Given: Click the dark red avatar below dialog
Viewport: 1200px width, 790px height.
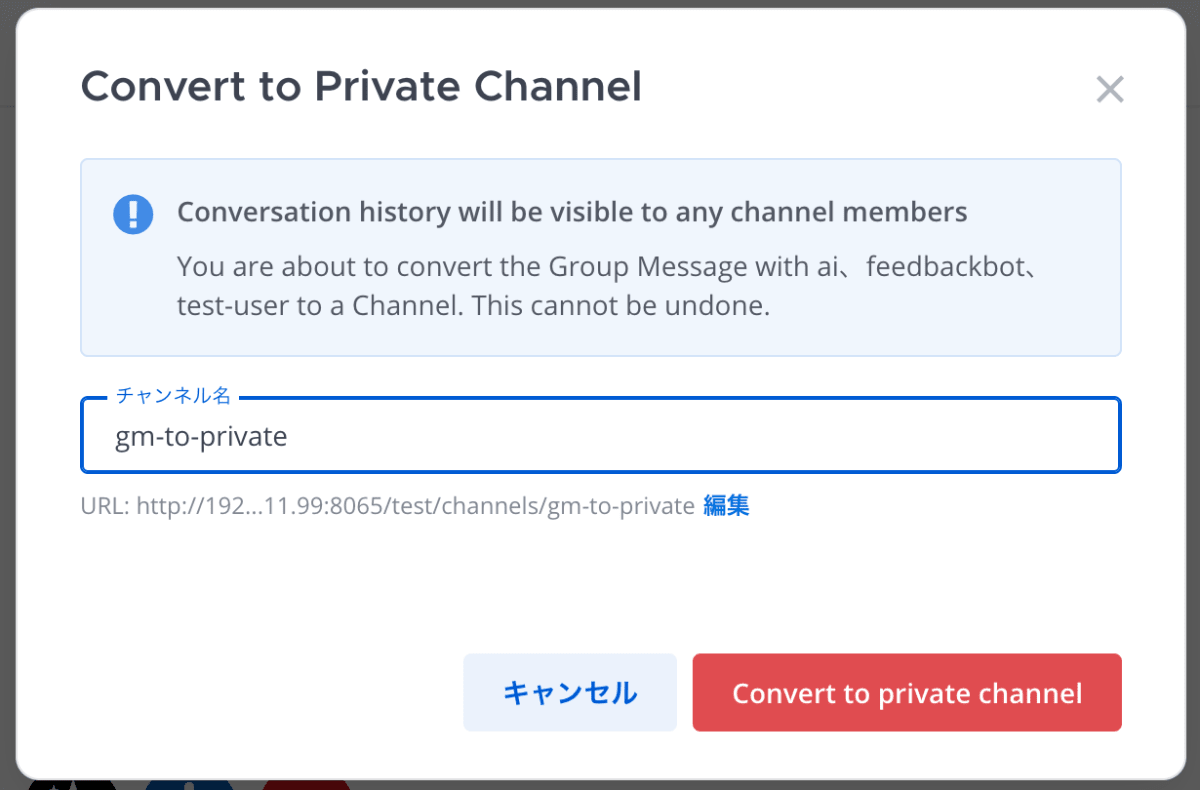Looking at the screenshot, I should click(x=306, y=784).
